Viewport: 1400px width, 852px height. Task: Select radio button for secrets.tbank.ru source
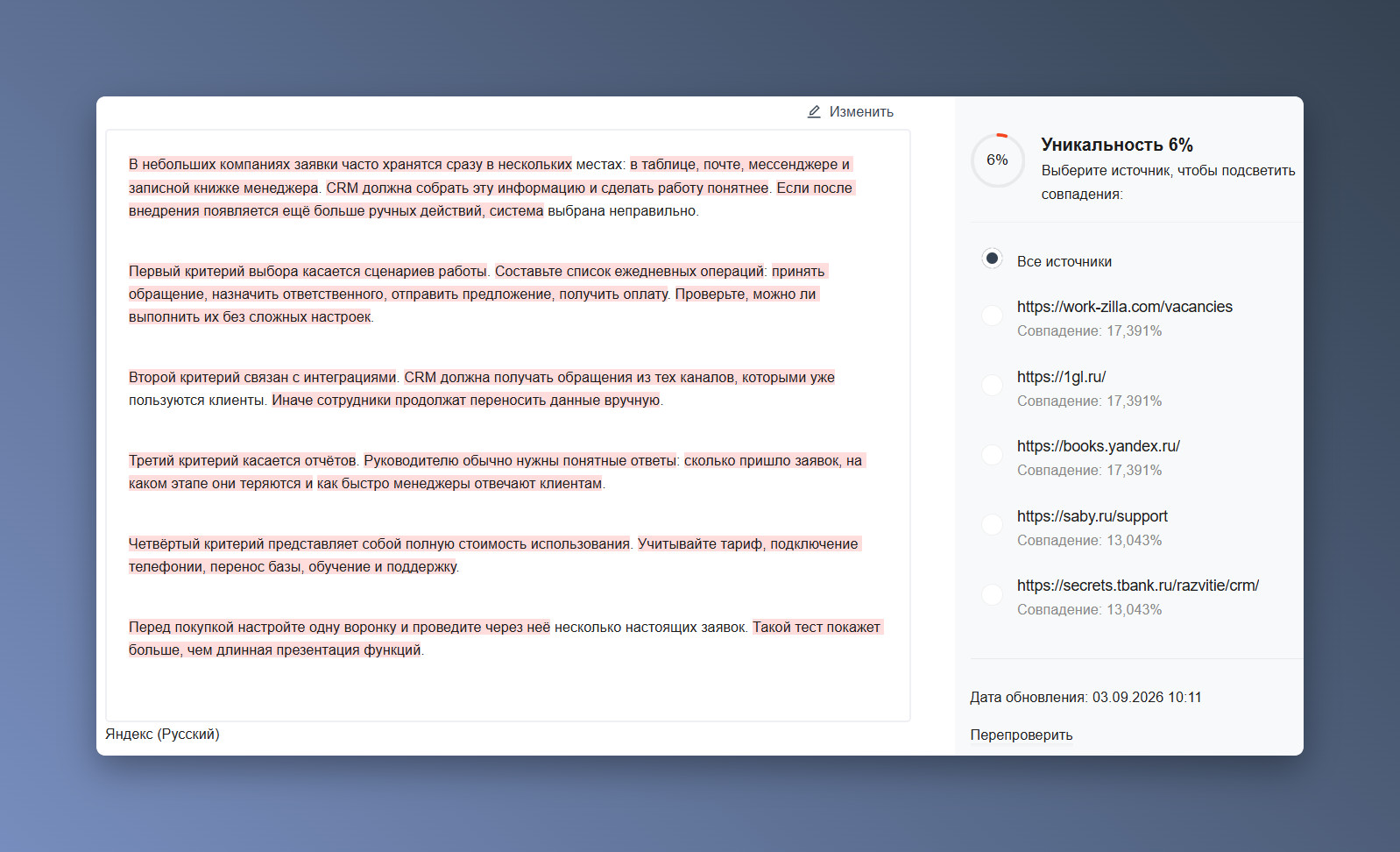[992, 594]
